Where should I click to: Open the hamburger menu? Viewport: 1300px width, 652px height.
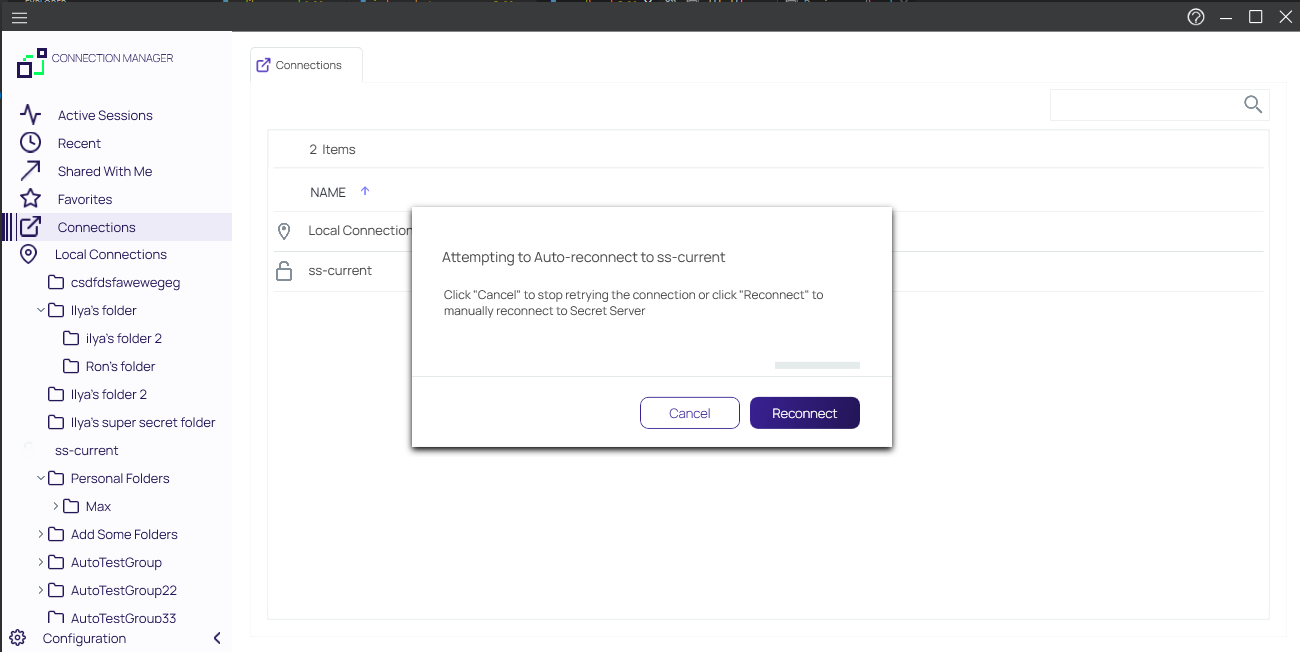click(18, 17)
